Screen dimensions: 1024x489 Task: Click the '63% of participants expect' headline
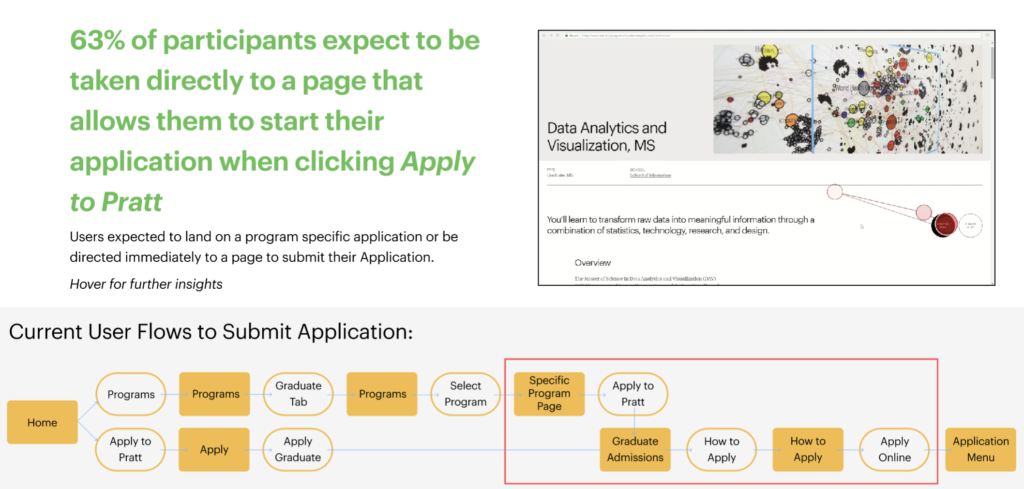tap(275, 122)
